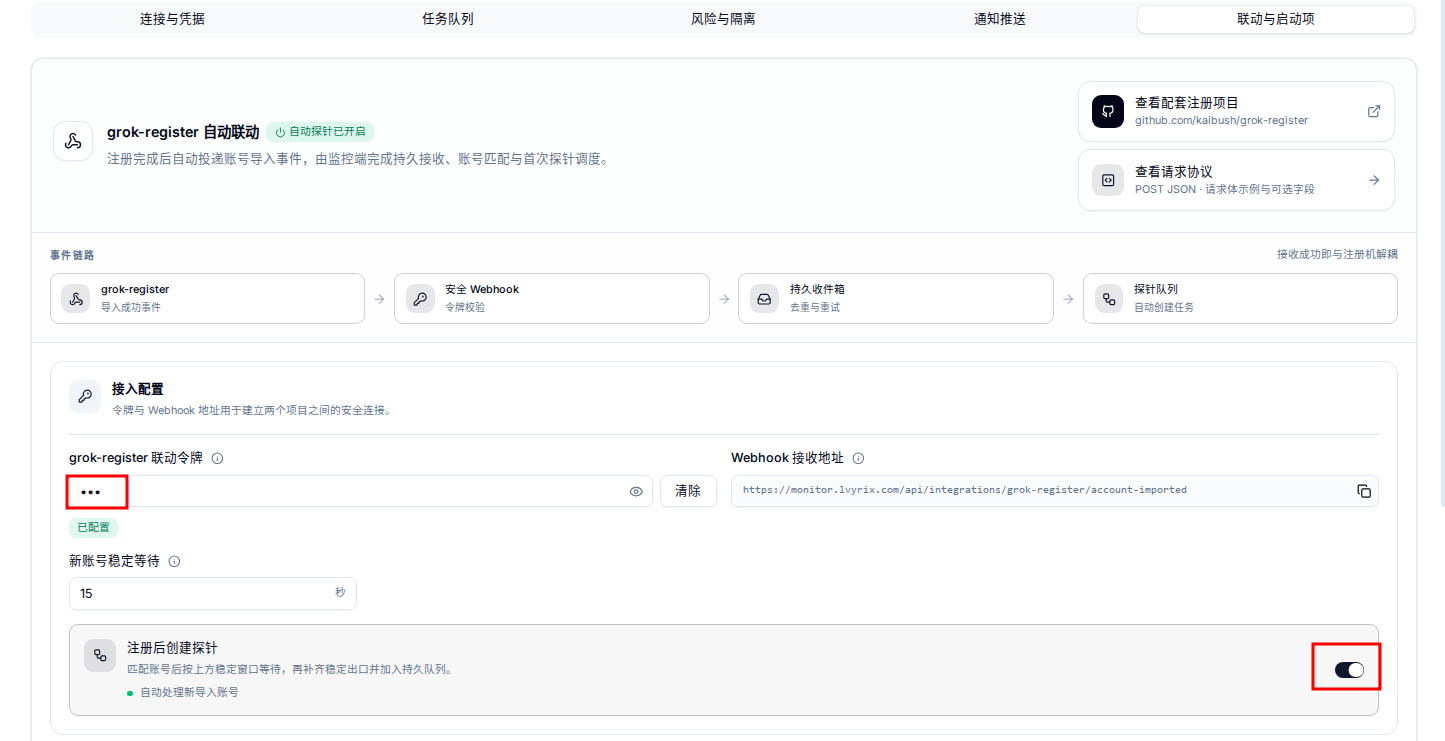
Task: Click the right arrow on 查看请求协议 card
Action: click(1374, 180)
